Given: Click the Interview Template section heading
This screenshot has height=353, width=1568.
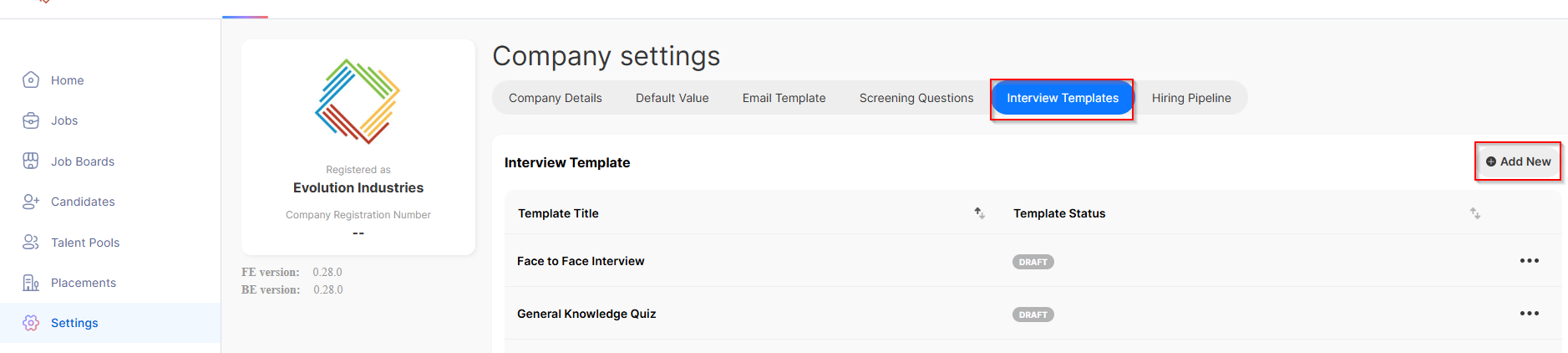Looking at the screenshot, I should [567, 162].
